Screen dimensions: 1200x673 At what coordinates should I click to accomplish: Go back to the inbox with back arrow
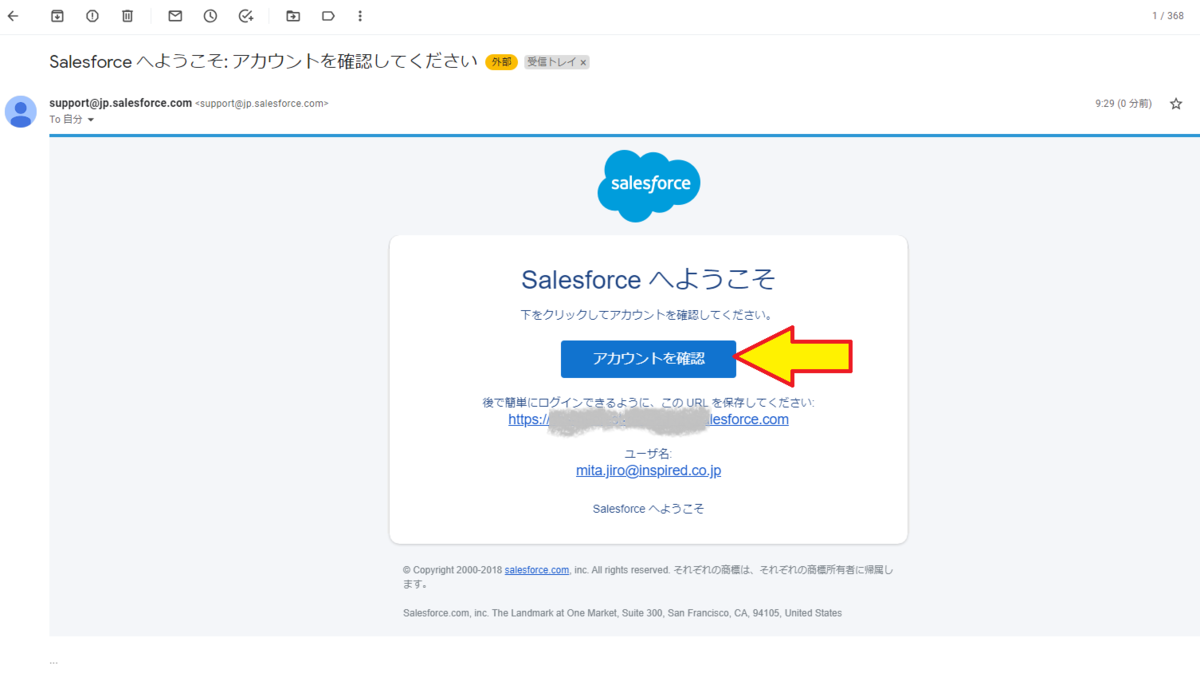pyautogui.click(x=13, y=16)
